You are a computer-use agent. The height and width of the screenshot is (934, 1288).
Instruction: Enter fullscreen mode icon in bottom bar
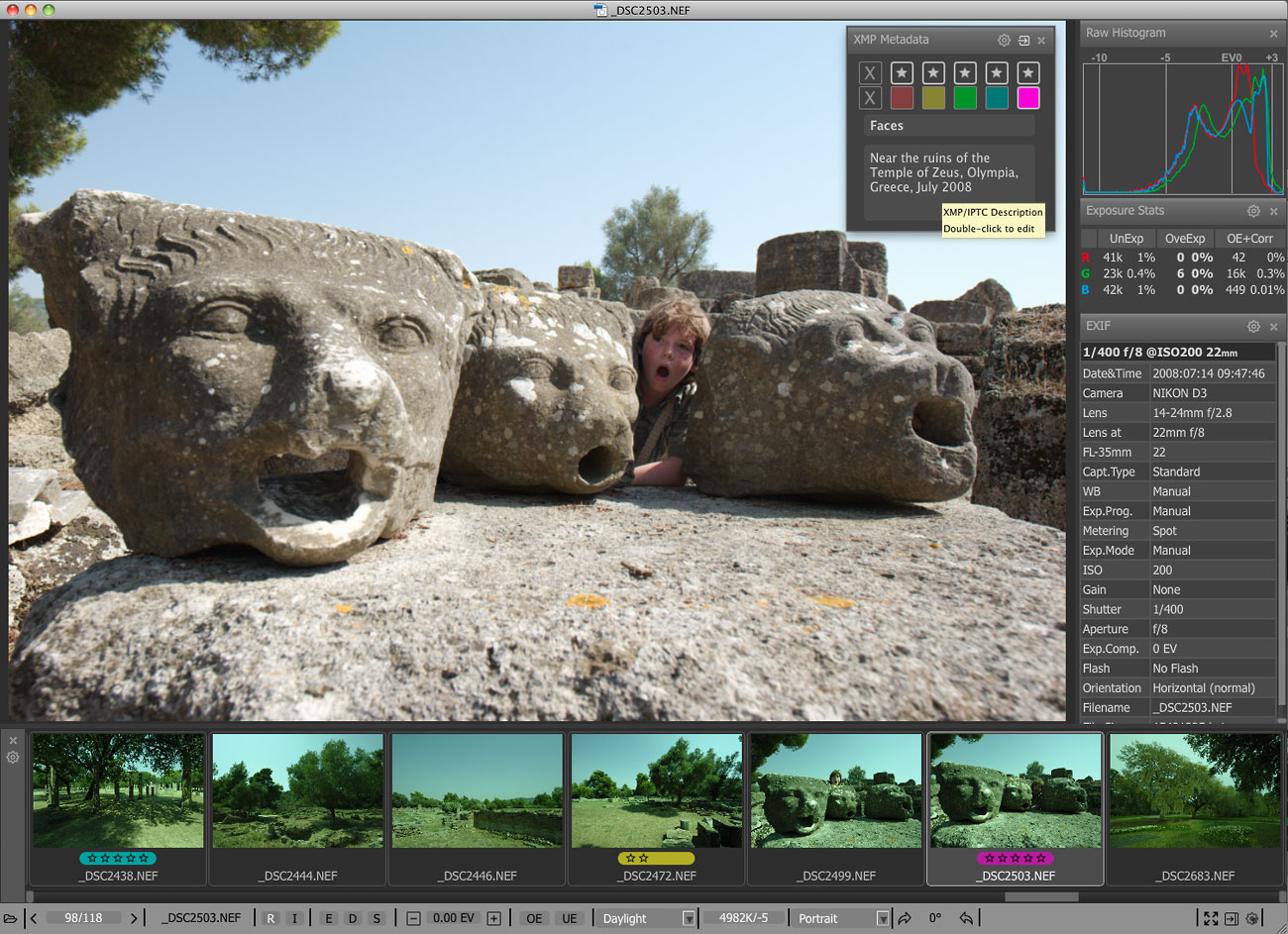point(1211,918)
